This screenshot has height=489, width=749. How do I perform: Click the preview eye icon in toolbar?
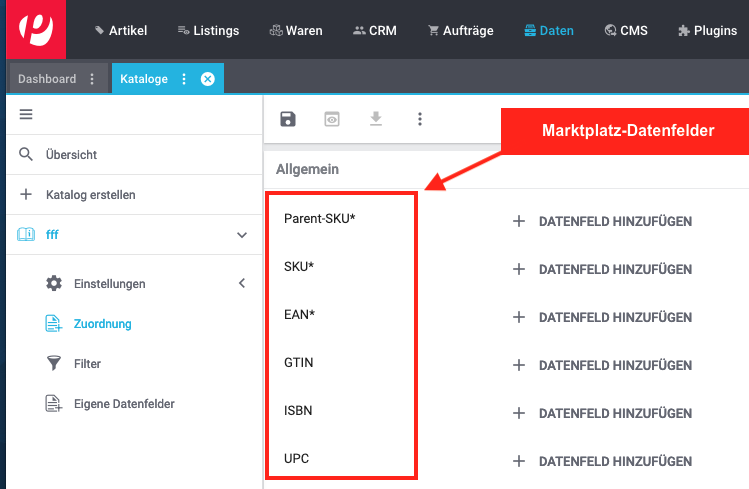tap(332, 119)
